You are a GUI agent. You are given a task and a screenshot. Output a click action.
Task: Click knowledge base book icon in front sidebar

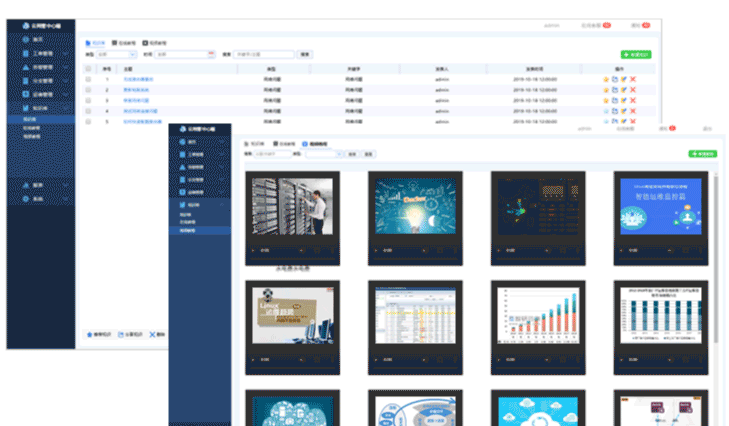pos(182,205)
